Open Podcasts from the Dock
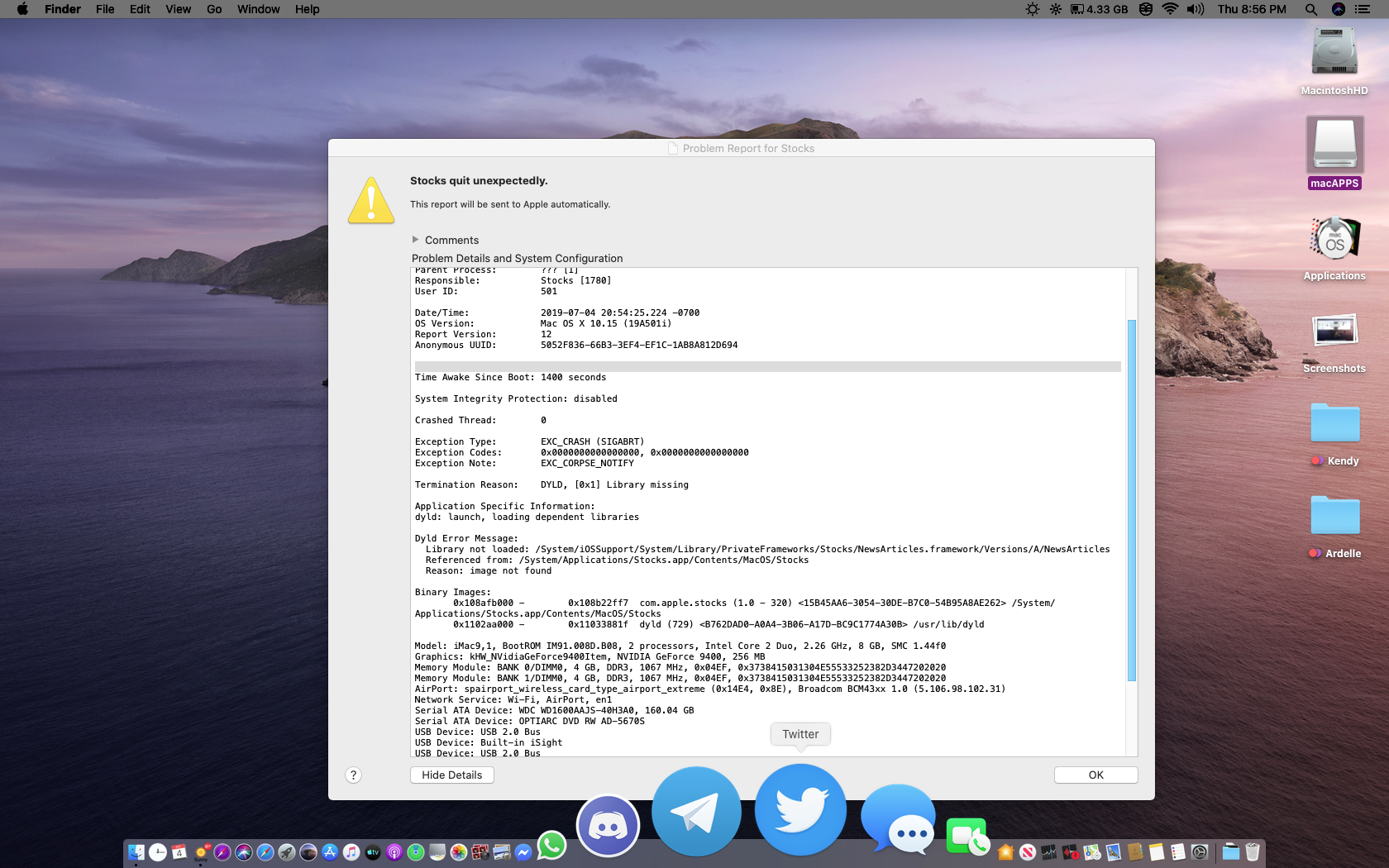 click(394, 851)
